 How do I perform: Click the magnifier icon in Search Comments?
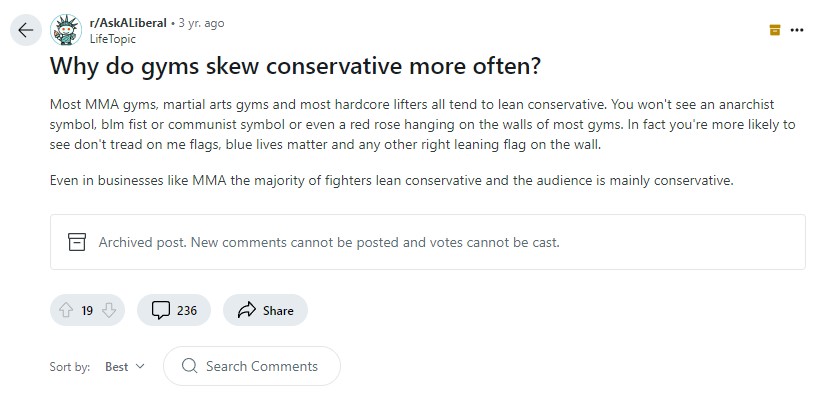[189, 366]
